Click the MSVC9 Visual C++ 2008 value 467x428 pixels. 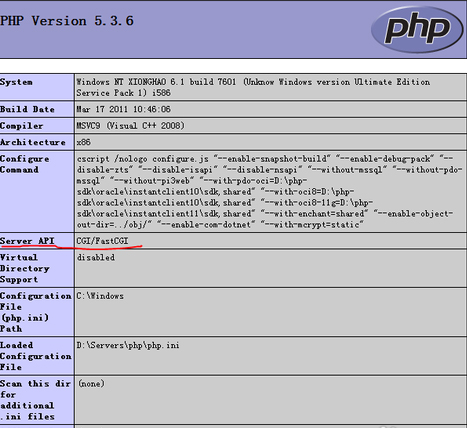click(x=130, y=126)
